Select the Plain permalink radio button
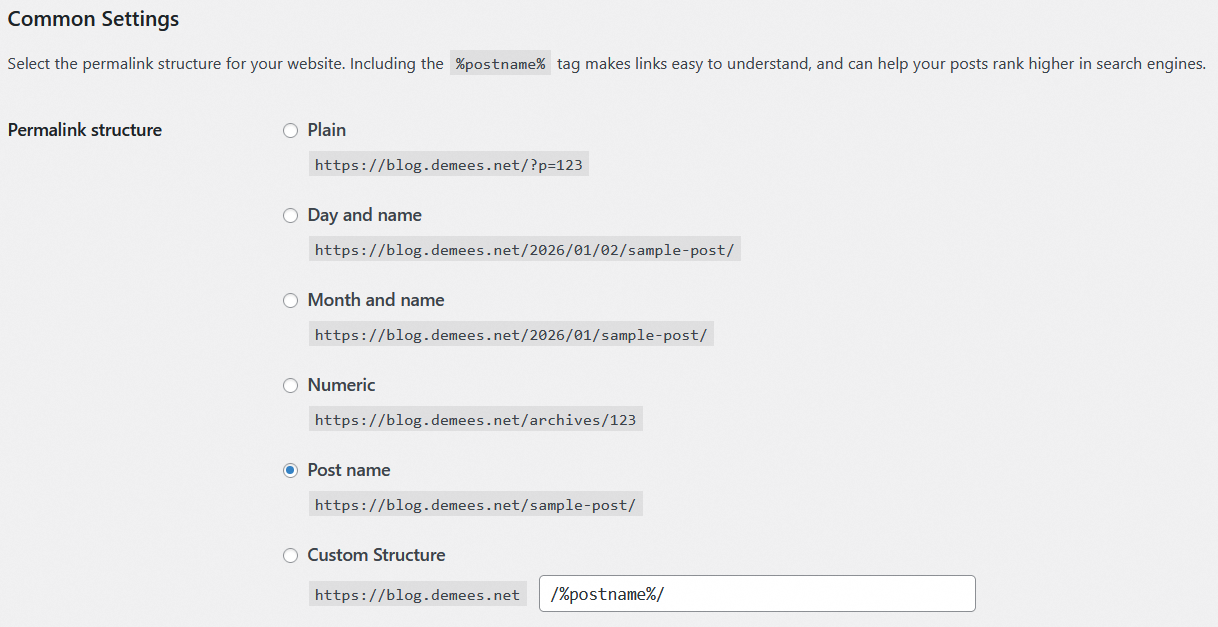 tap(290, 131)
